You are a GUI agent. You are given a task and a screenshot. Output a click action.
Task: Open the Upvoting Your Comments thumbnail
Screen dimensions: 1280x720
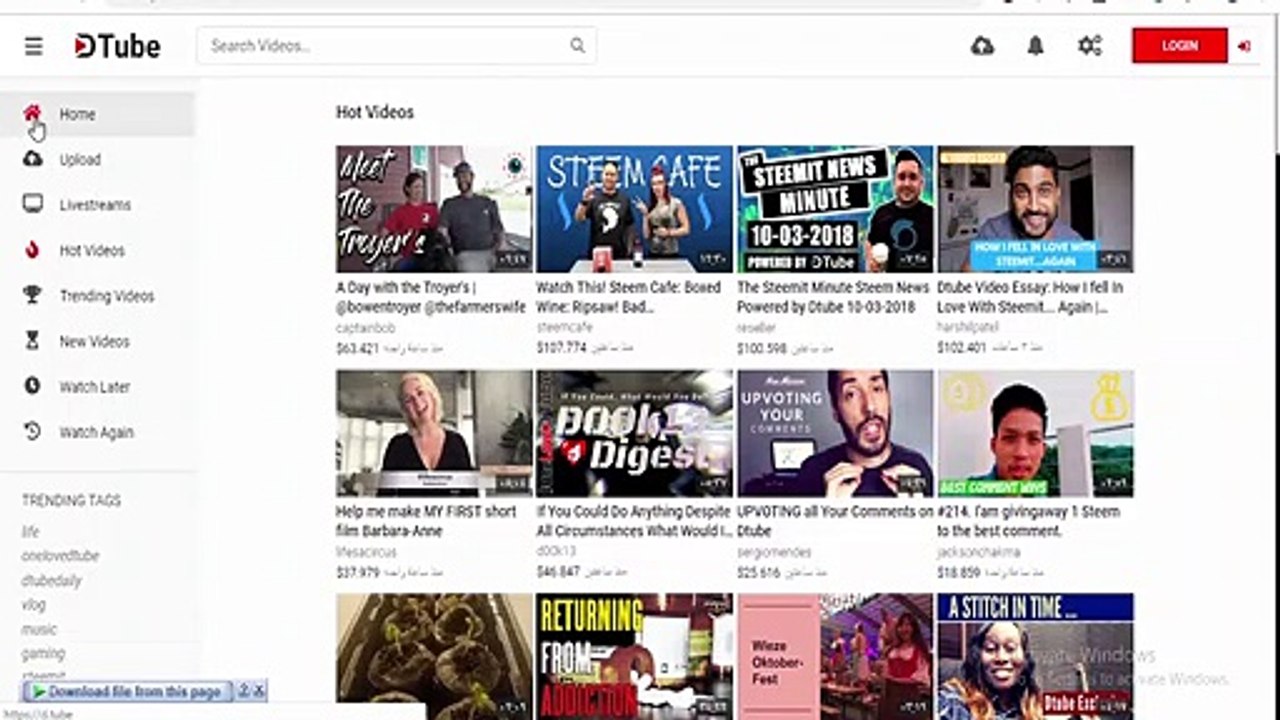tap(835, 433)
